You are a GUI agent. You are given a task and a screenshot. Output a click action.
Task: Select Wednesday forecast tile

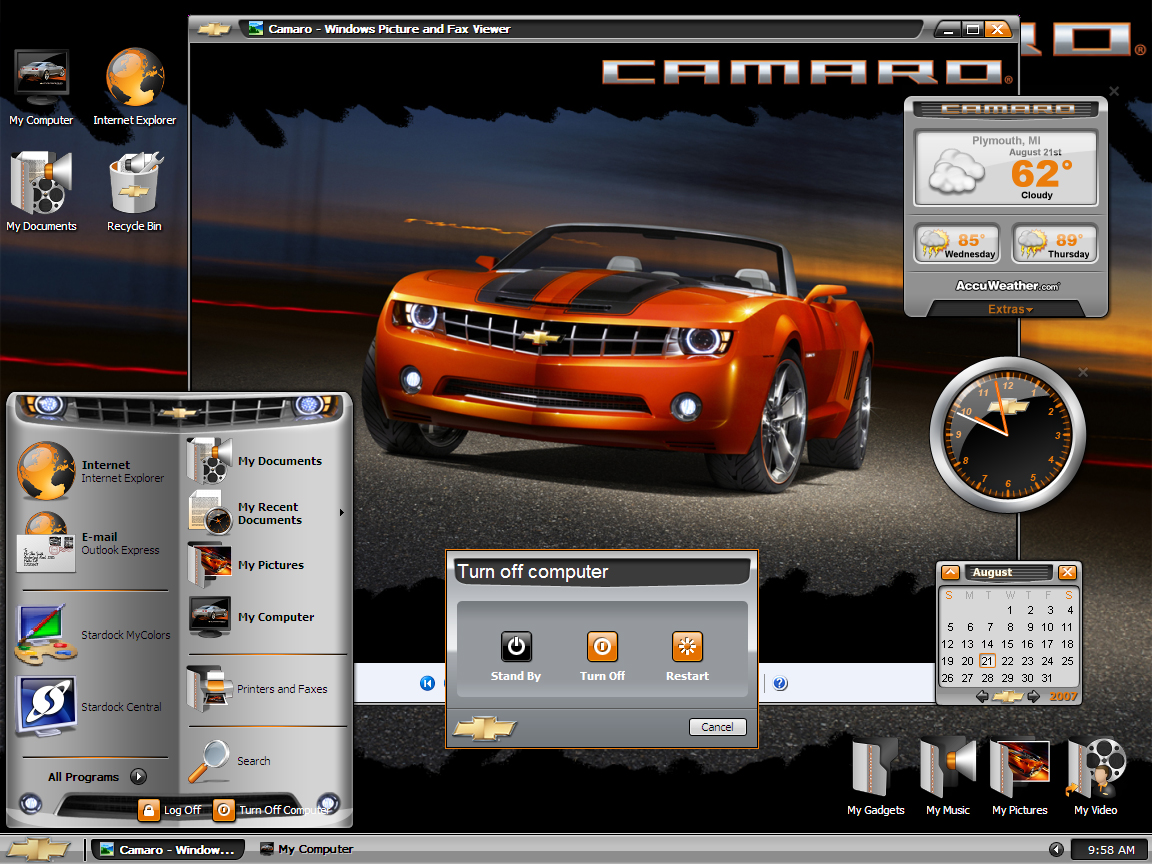[x=957, y=243]
